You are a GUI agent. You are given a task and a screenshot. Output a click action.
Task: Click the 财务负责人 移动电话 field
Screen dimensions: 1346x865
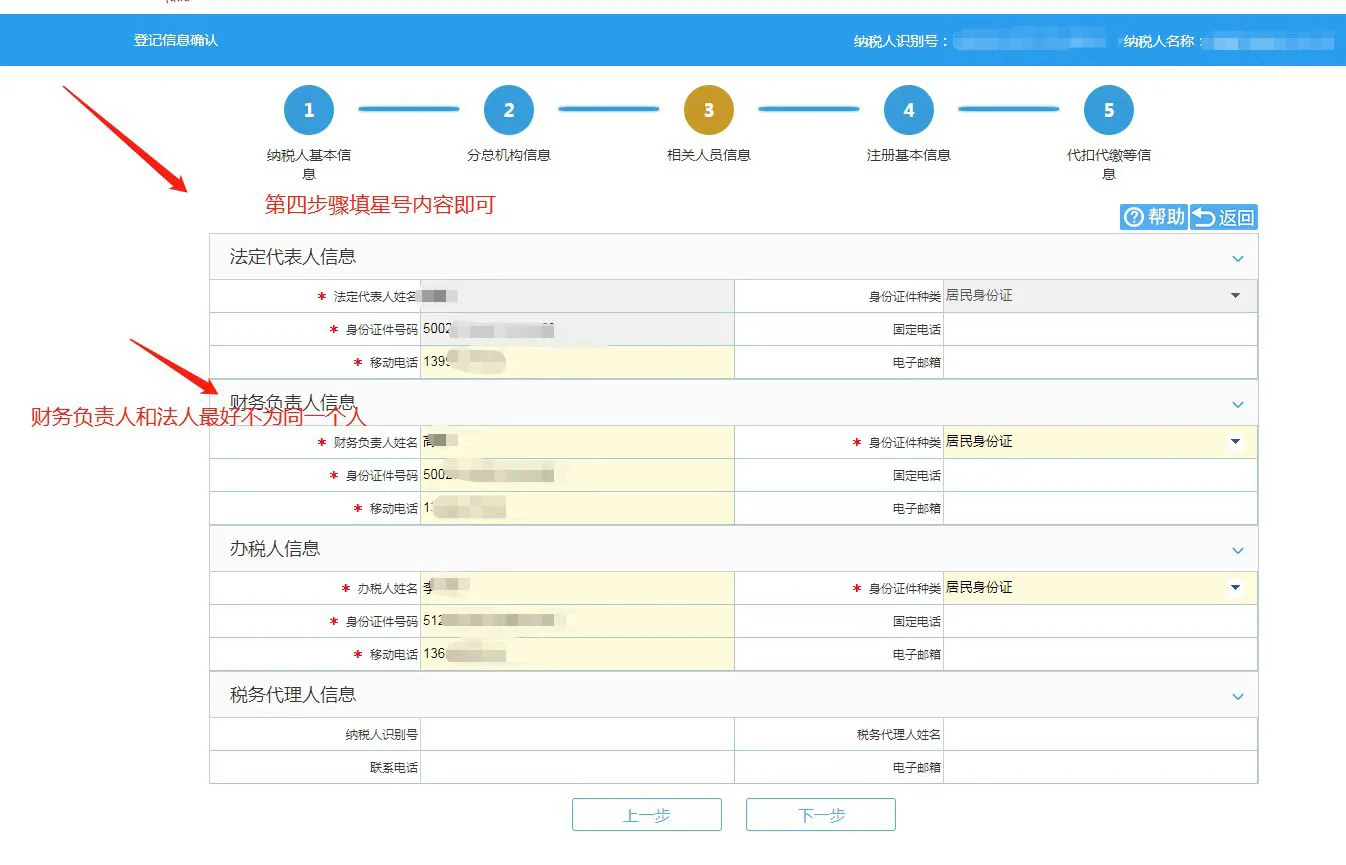(577, 508)
